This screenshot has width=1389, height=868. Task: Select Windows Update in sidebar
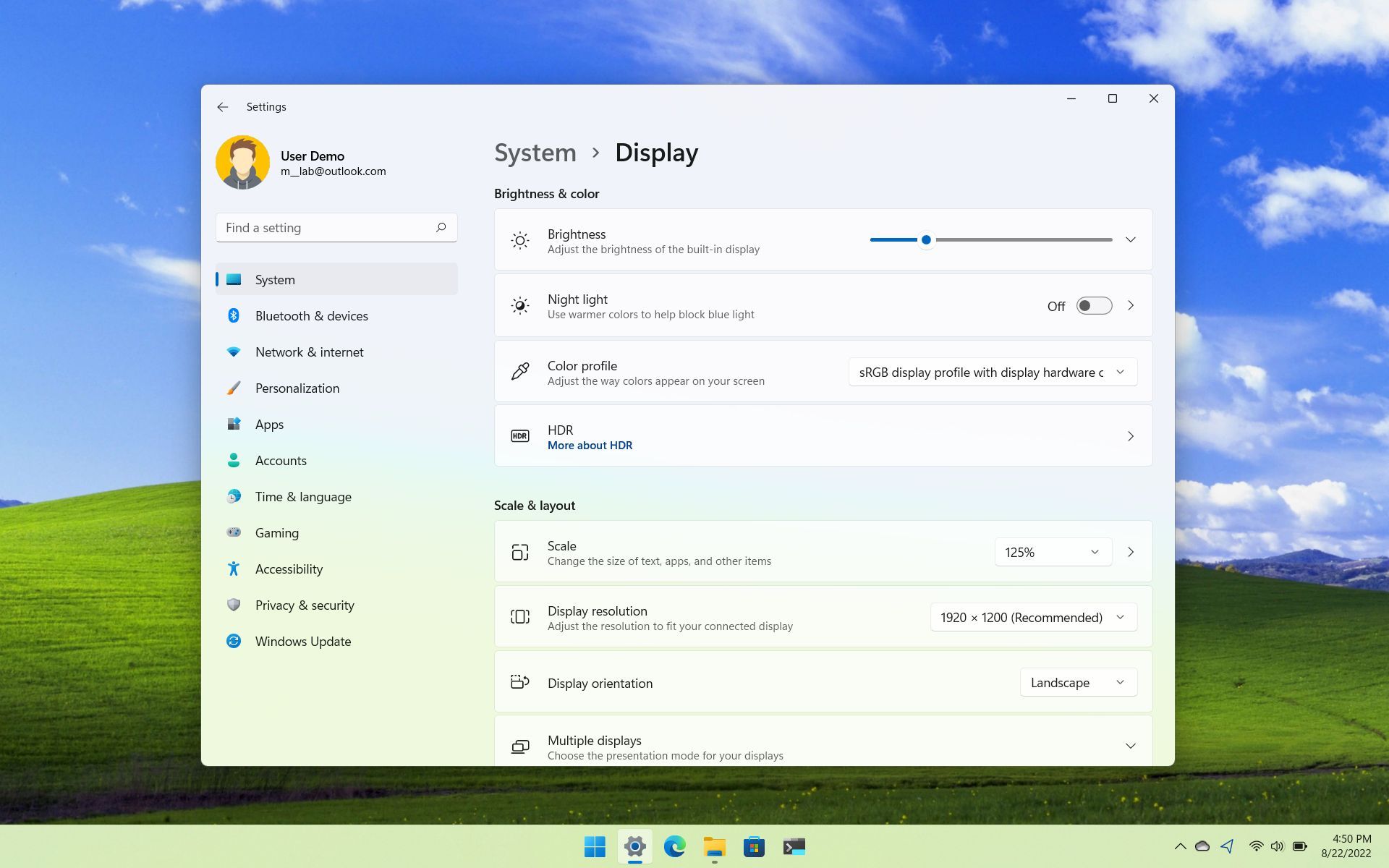303,641
